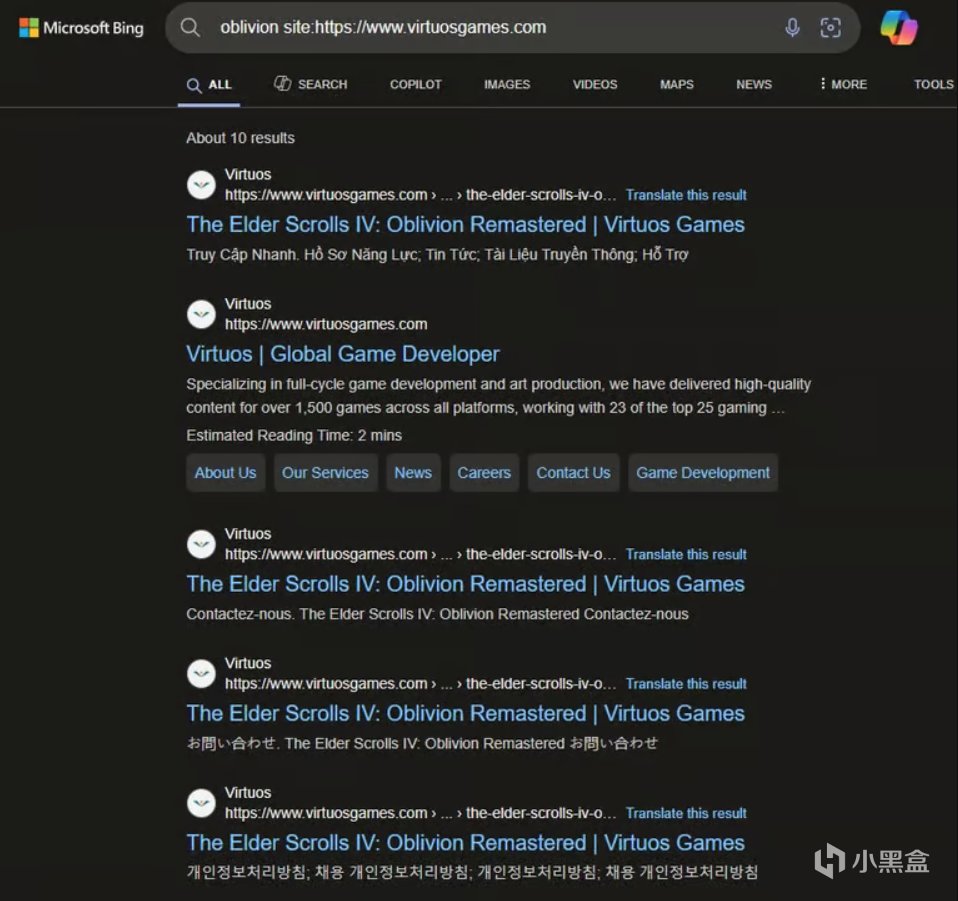958x901 pixels.
Task: Click the Virtuos favicon above the Japanese result
Action: click(201, 674)
